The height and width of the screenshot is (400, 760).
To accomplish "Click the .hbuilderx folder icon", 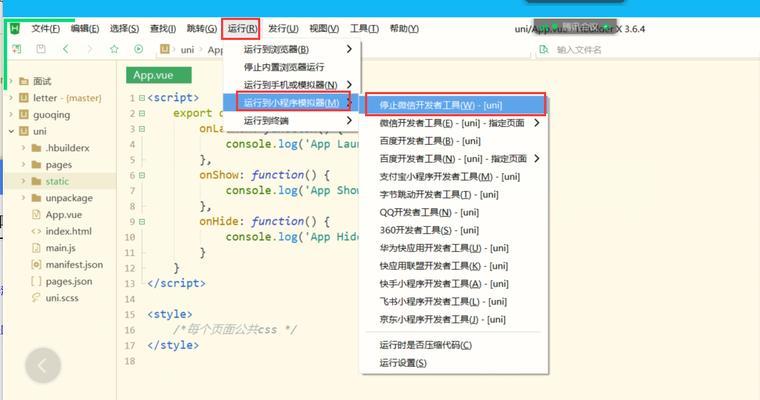I will point(36,148).
